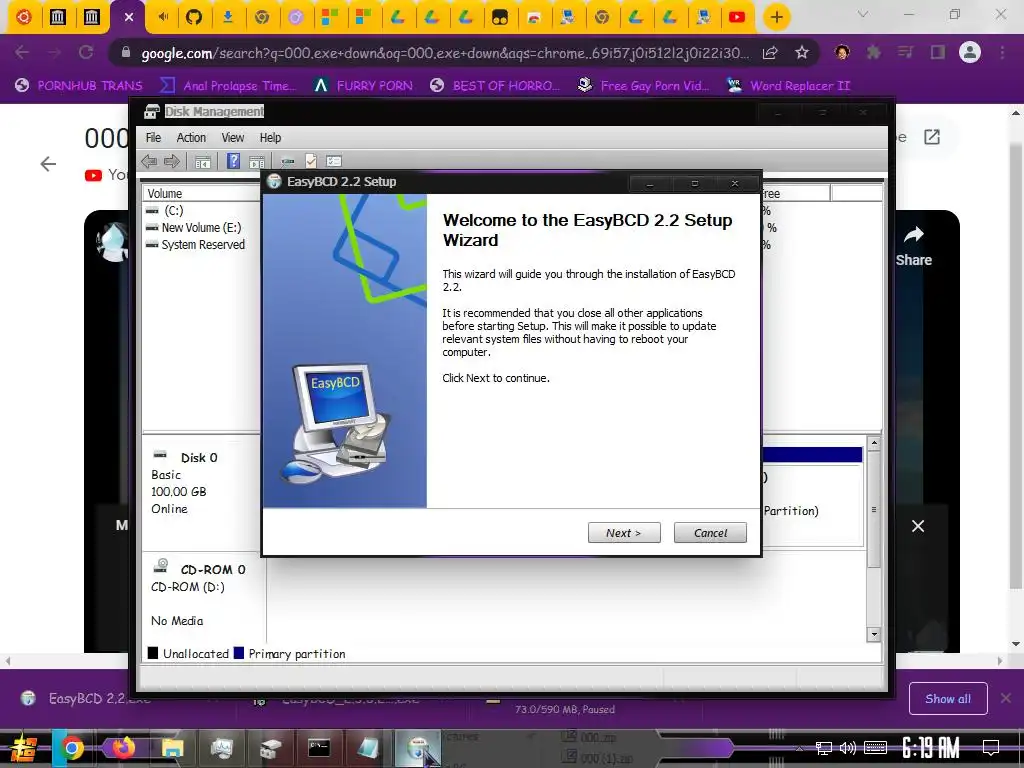Reload the current Chrome page
This screenshot has width=1024, height=768.
tap(86, 52)
